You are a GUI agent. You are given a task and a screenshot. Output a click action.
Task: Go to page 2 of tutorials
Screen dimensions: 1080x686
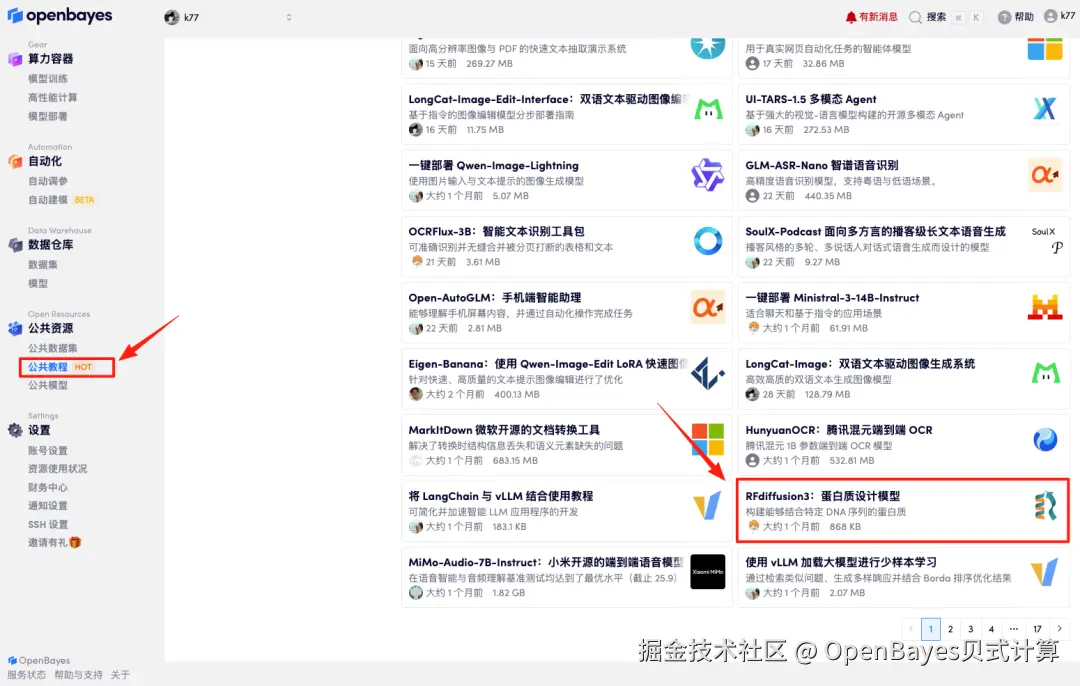click(x=951, y=629)
